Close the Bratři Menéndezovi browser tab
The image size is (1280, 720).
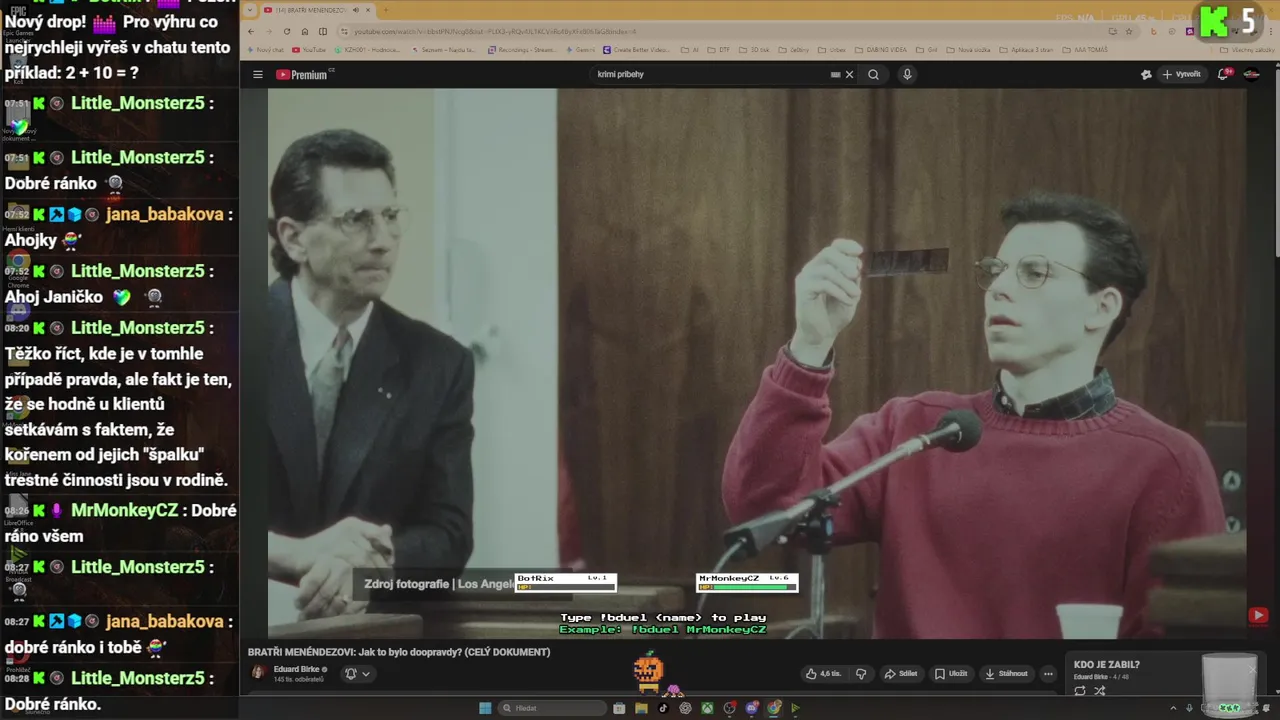(368, 10)
